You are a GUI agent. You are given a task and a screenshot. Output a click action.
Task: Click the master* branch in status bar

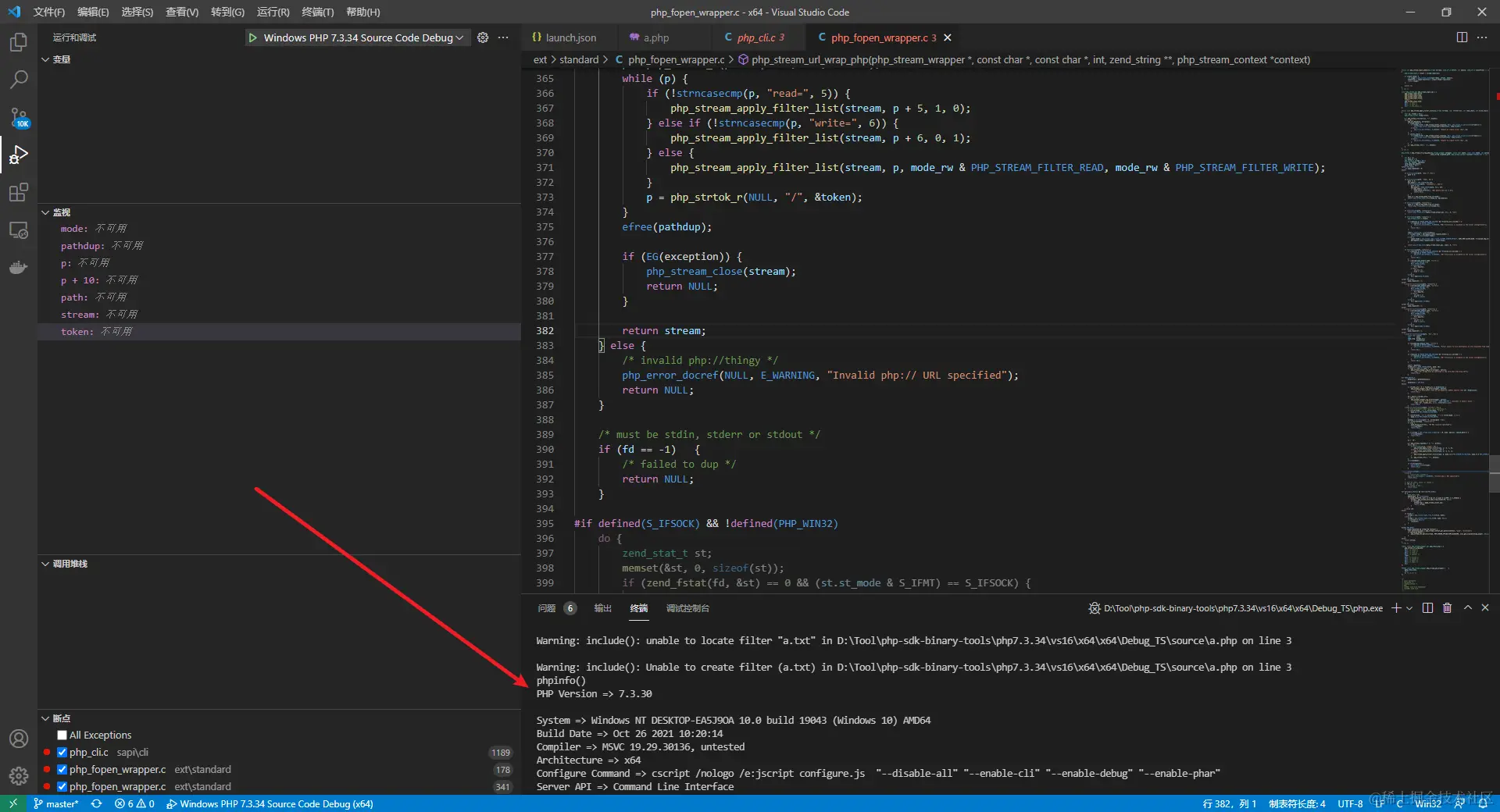(56, 803)
